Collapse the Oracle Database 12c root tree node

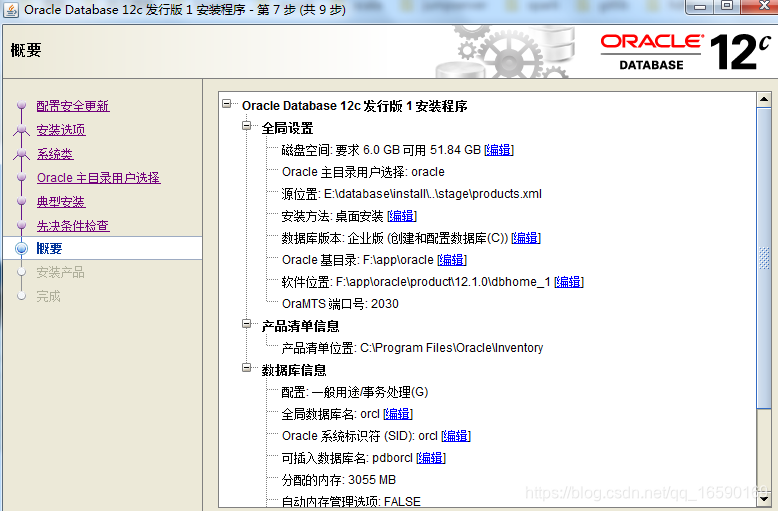click(x=227, y=104)
